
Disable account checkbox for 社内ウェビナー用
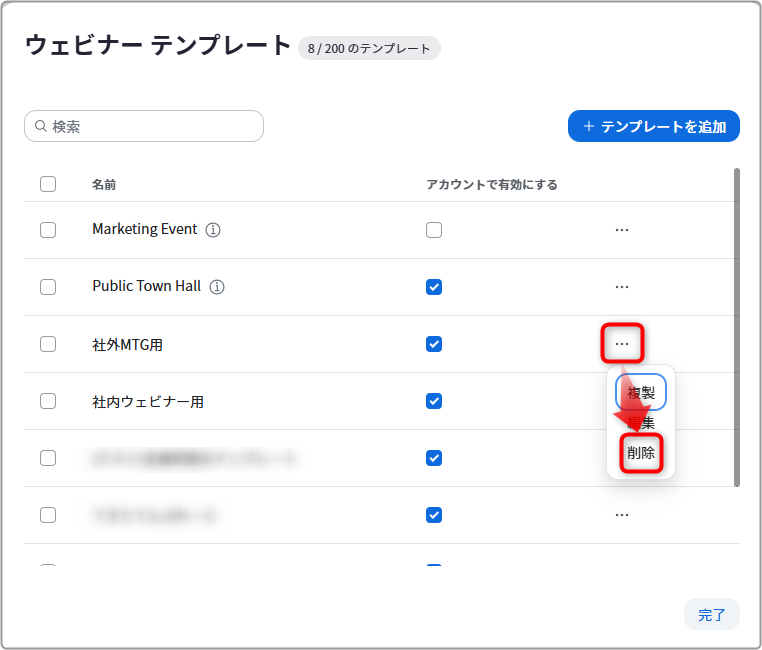tap(434, 401)
